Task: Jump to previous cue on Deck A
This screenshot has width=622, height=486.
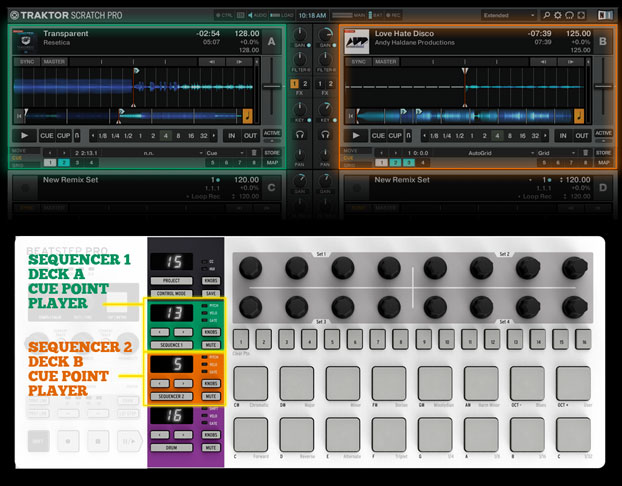Action: (50, 153)
